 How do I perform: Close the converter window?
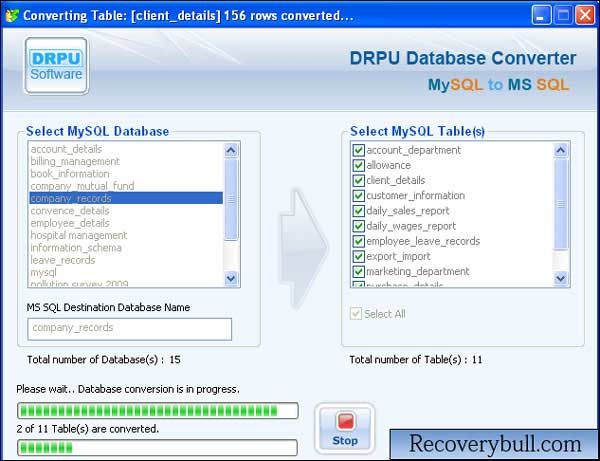click(585, 15)
